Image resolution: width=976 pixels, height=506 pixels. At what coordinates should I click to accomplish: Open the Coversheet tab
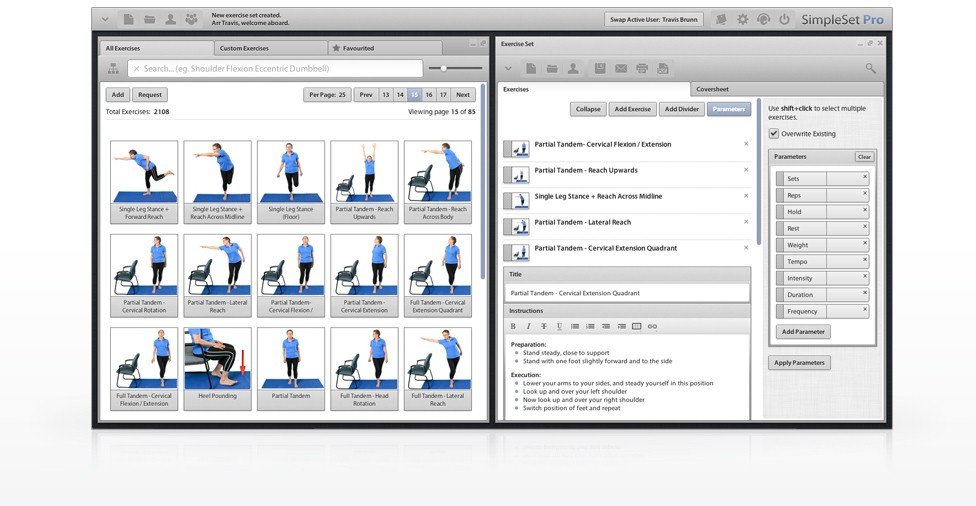click(787, 89)
